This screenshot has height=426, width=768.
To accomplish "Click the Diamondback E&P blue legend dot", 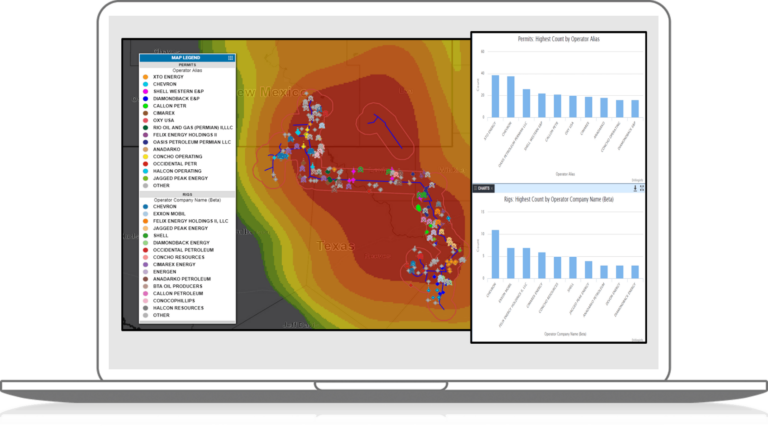I will tap(146, 100).
